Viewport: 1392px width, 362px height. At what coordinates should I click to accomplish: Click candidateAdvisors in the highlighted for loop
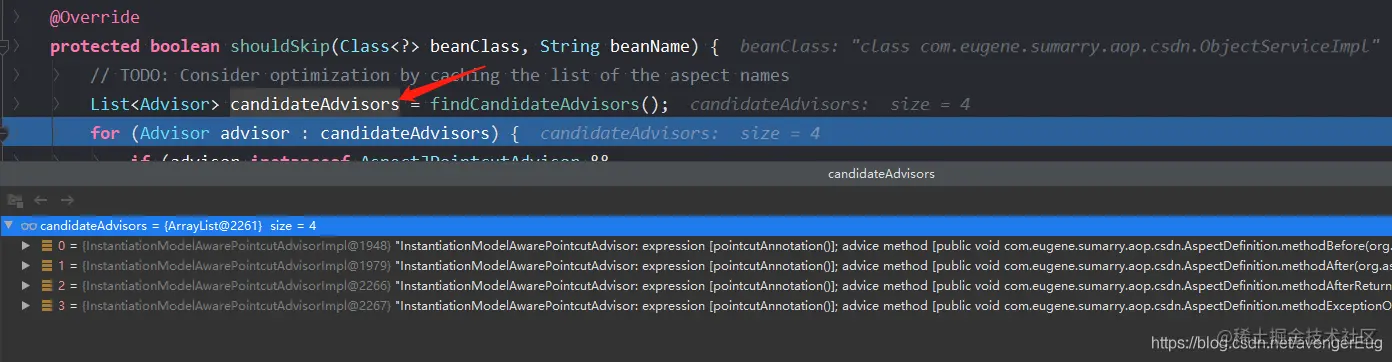[405, 133]
